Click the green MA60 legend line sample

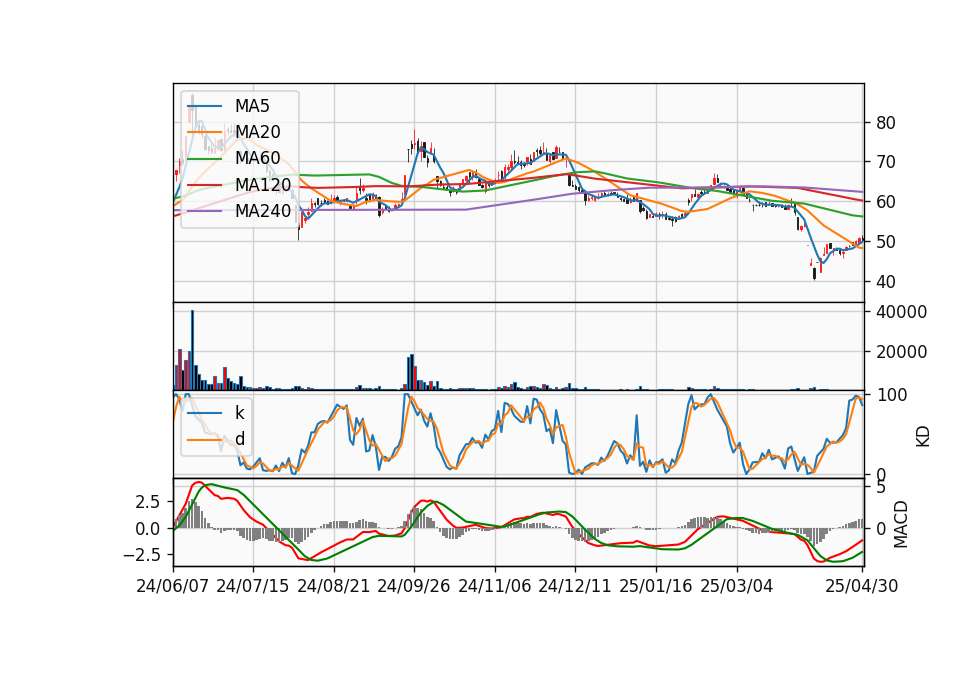[204, 159]
